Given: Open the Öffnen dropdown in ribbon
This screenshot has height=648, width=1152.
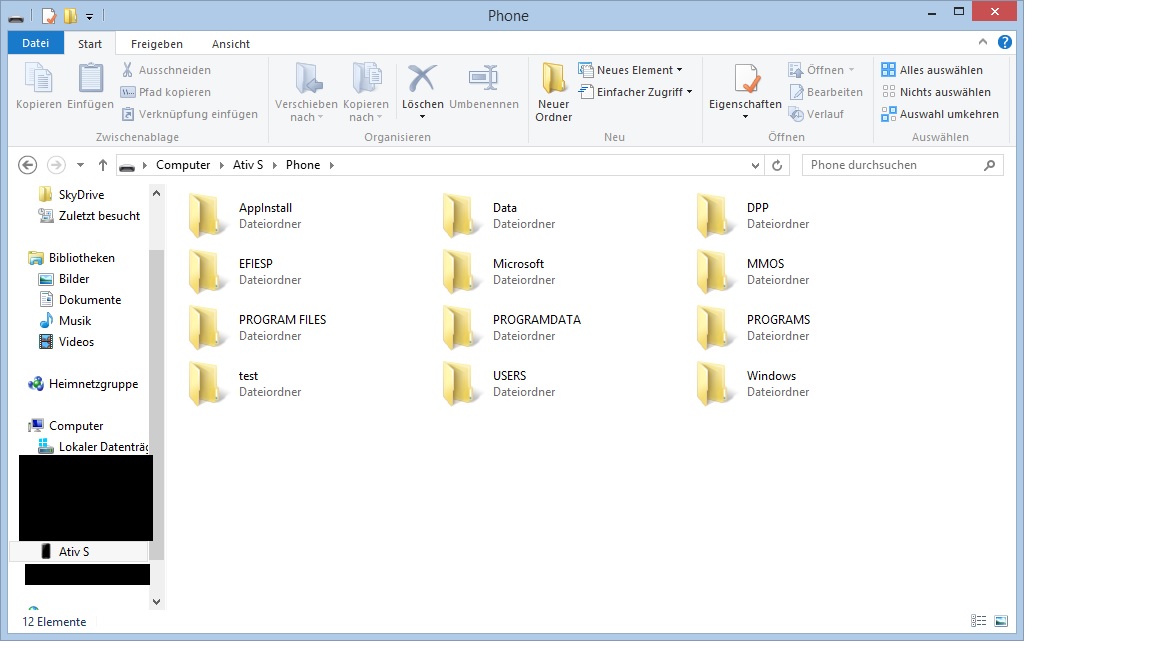Looking at the screenshot, I should click(x=821, y=70).
